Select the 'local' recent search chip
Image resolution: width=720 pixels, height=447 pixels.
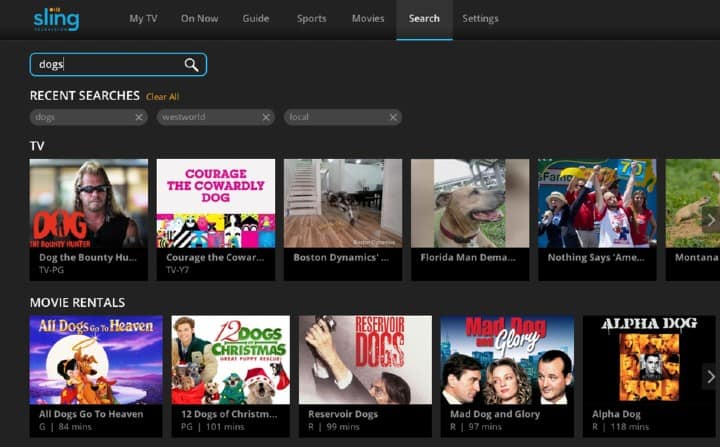click(x=343, y=117)
